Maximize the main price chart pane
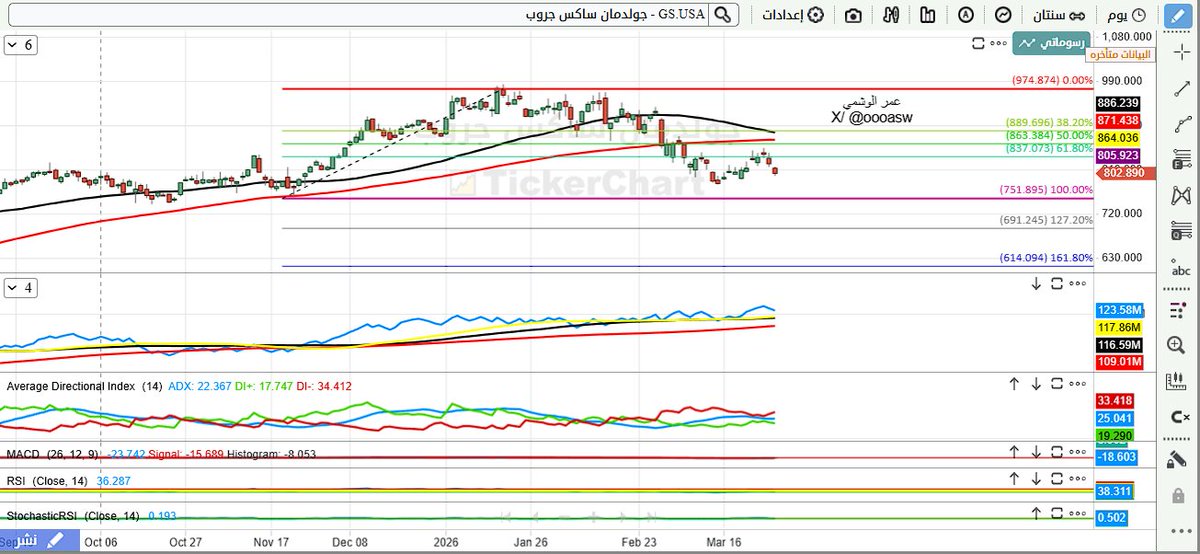This screenshot has width=1200, height=554. click(x=978, y=43)
